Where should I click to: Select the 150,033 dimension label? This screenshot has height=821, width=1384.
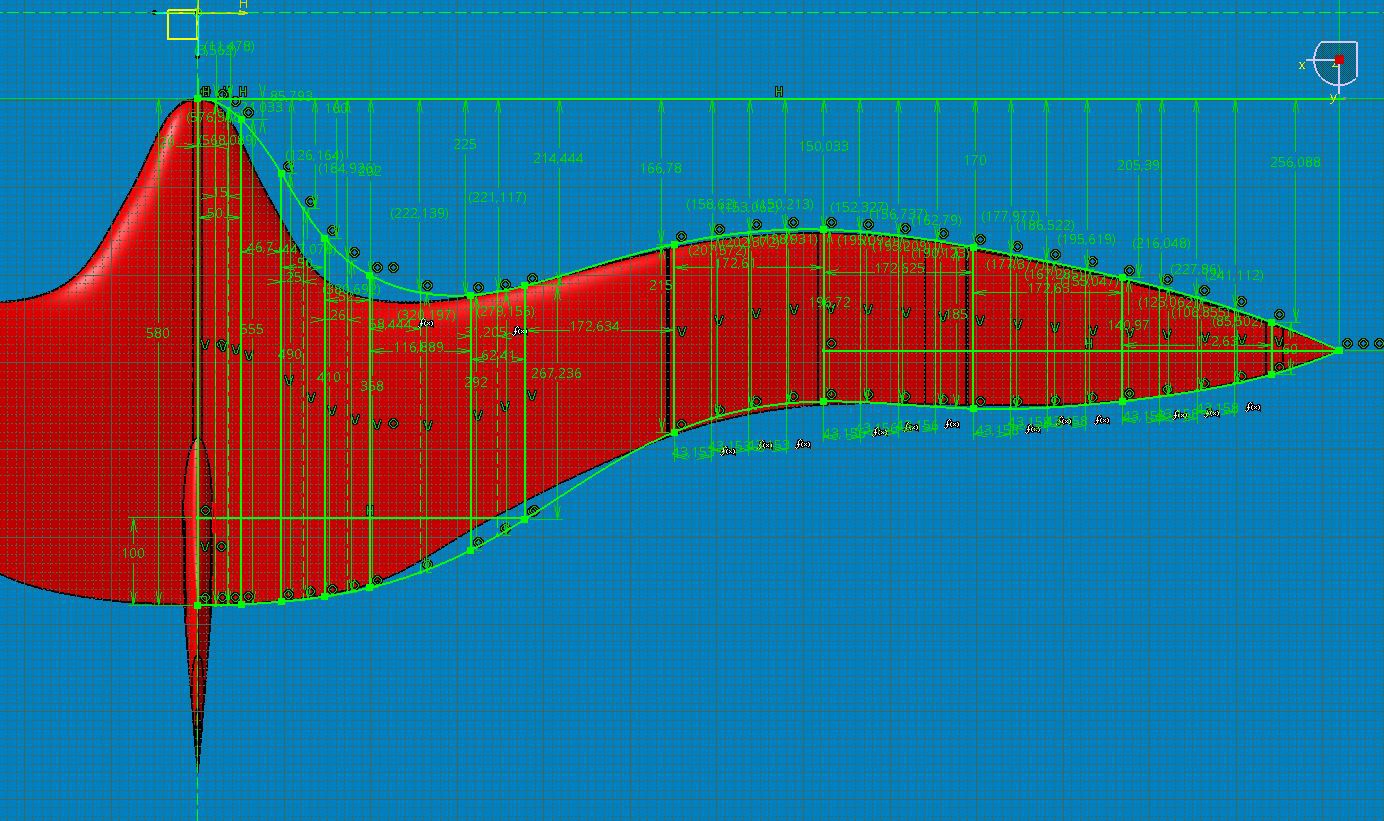pyautogui.click(x=823, y=146)
